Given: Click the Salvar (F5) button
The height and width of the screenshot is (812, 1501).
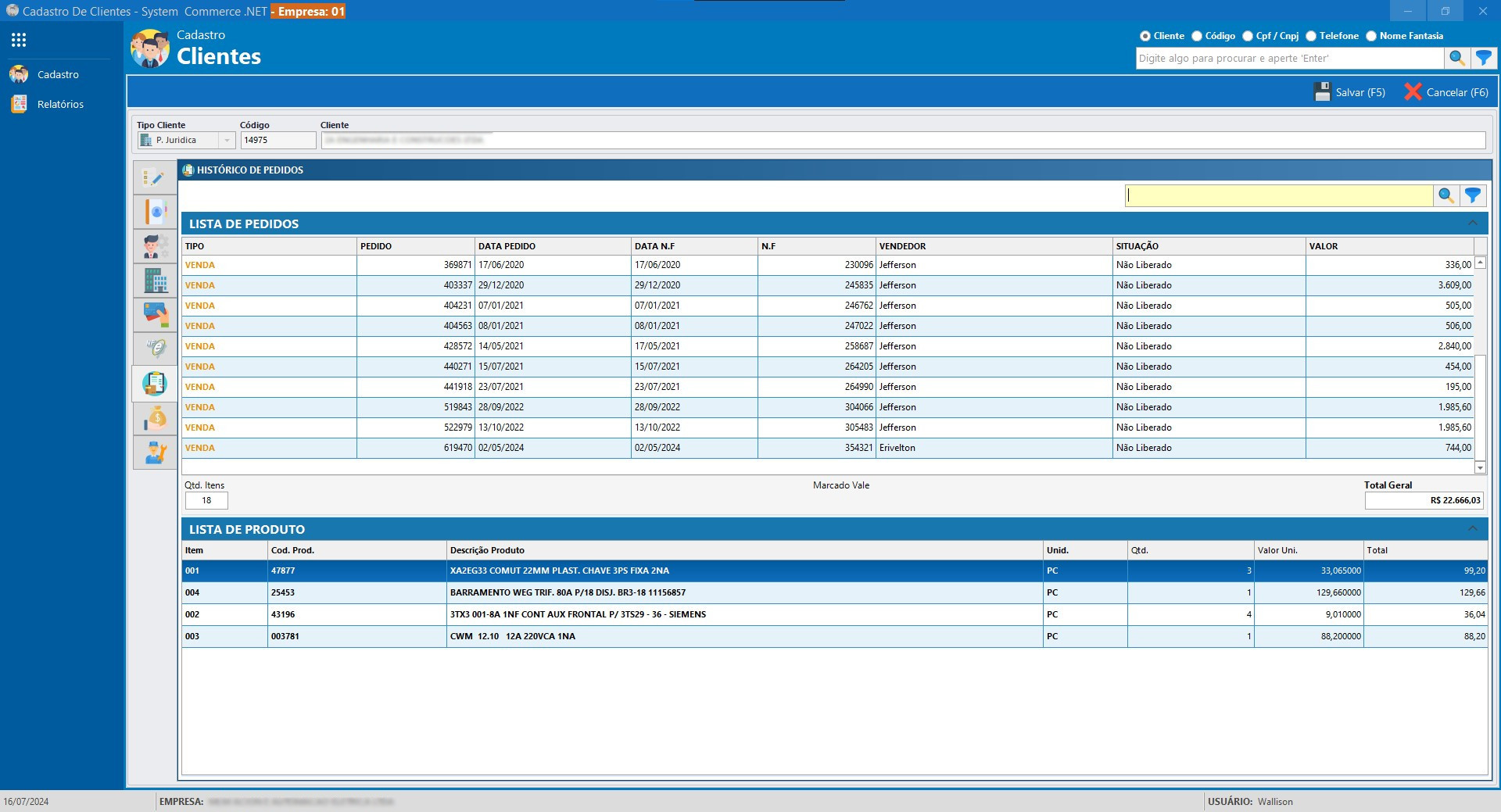Looking at the screenshot, I should pyautogui.click(x=1350, y=92).
